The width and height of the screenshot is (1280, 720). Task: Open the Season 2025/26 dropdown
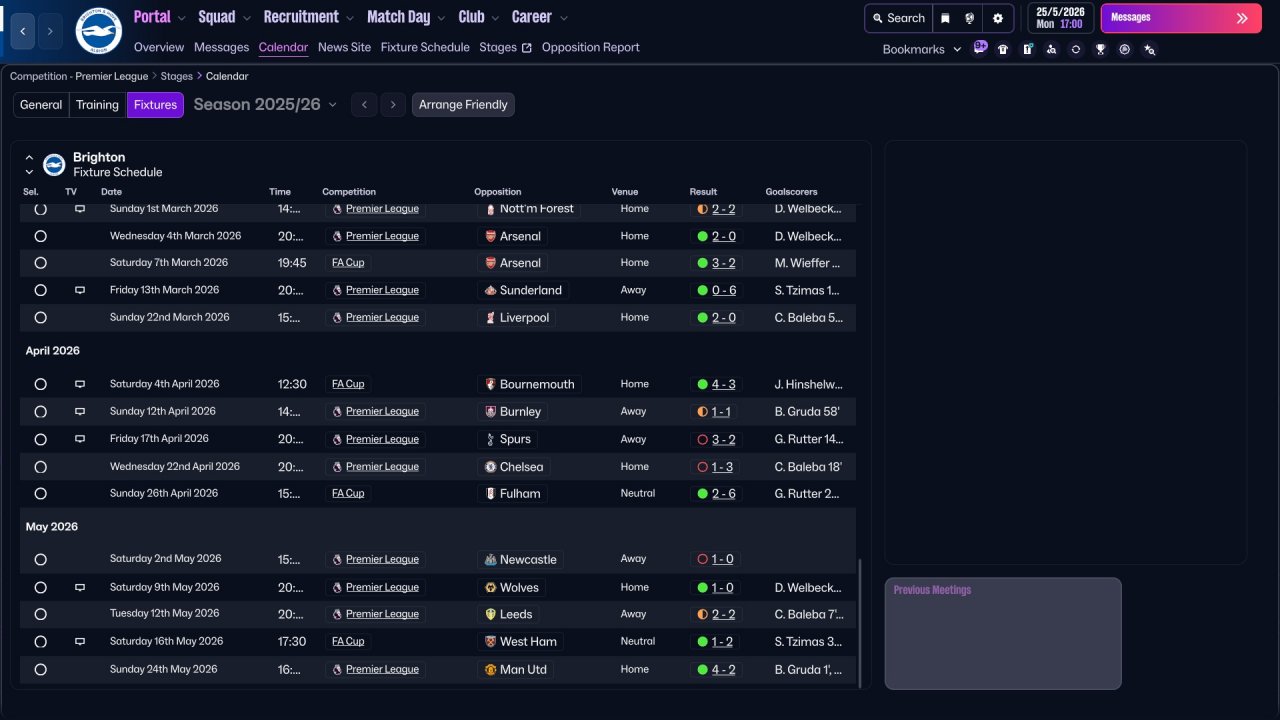tap(265, 104)
